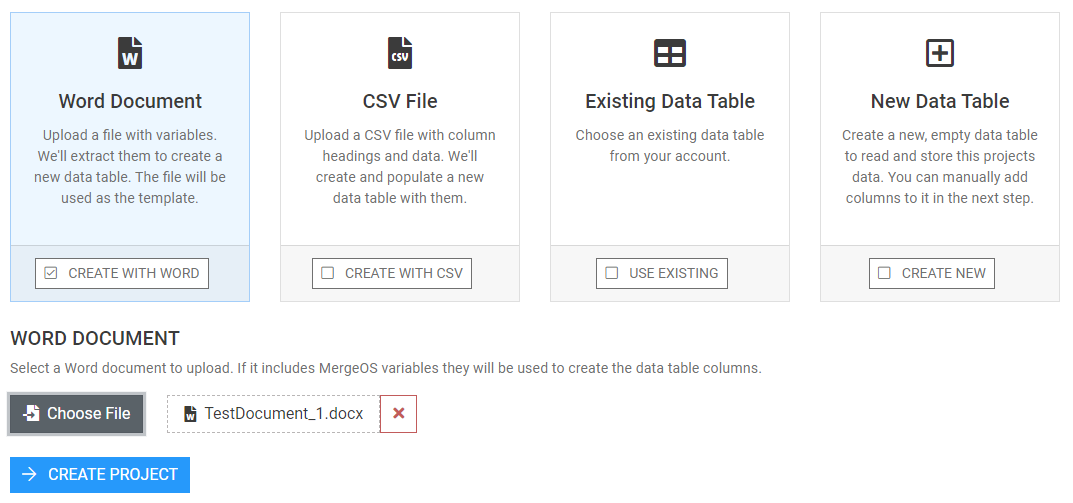This screenshot has width=1073, height=503.
Task: Click the upload icon in Choose File
Action: click(32, 414)
